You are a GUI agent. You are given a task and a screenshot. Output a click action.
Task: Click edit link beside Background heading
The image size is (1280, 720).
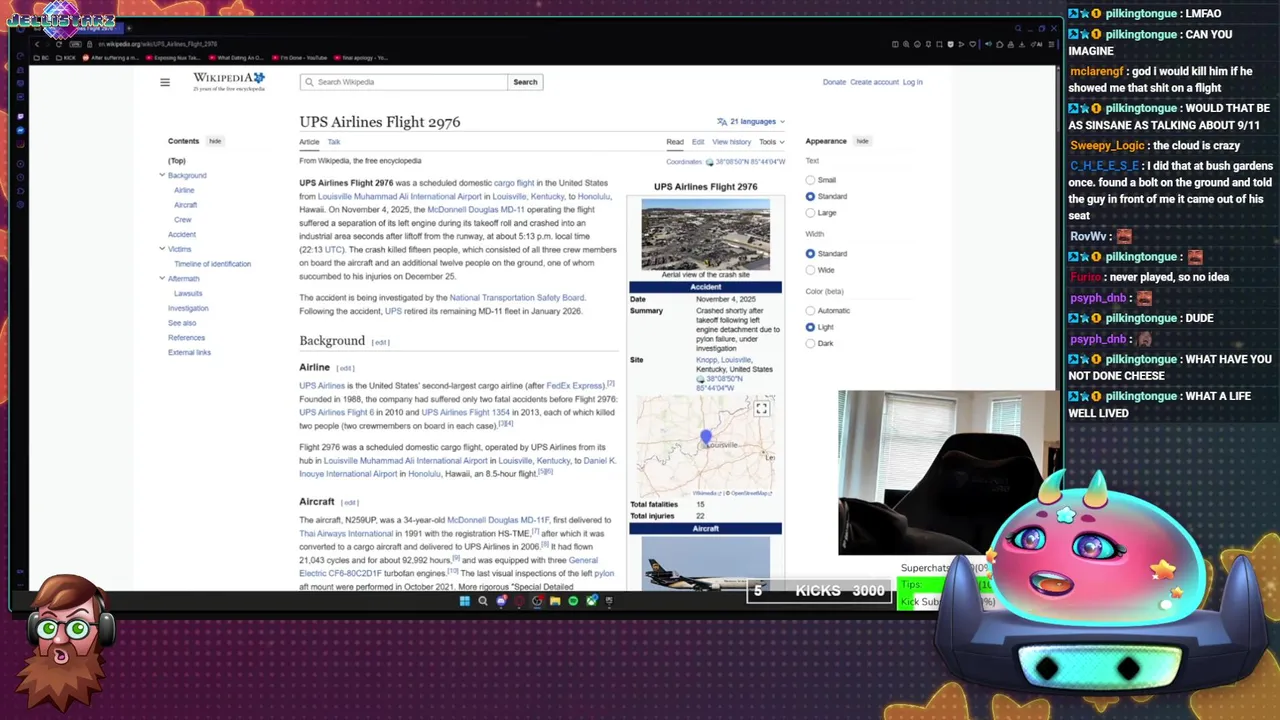point(380,342)
